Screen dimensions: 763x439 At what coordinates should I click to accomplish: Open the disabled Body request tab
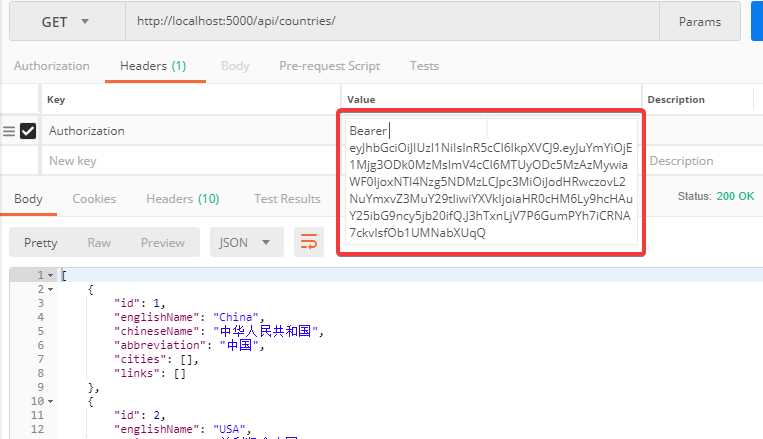(235, 66)
